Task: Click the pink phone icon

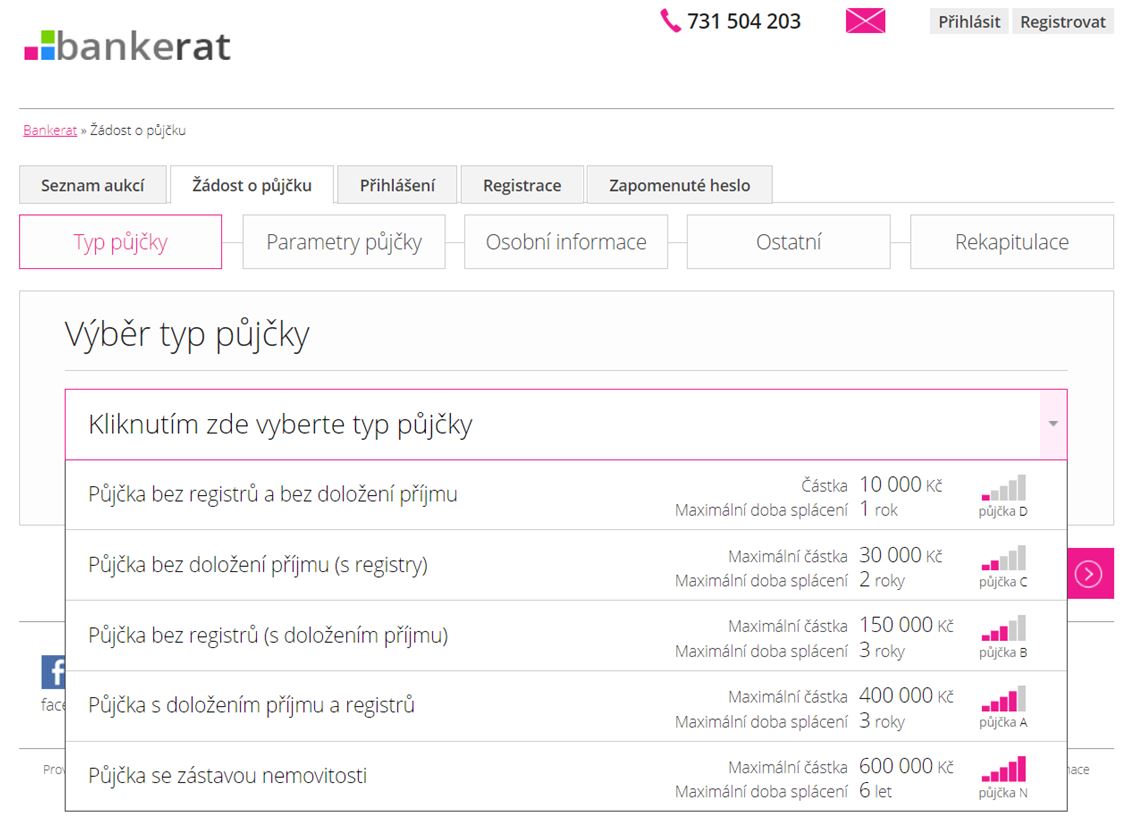Action: click(x=670, y=21)
